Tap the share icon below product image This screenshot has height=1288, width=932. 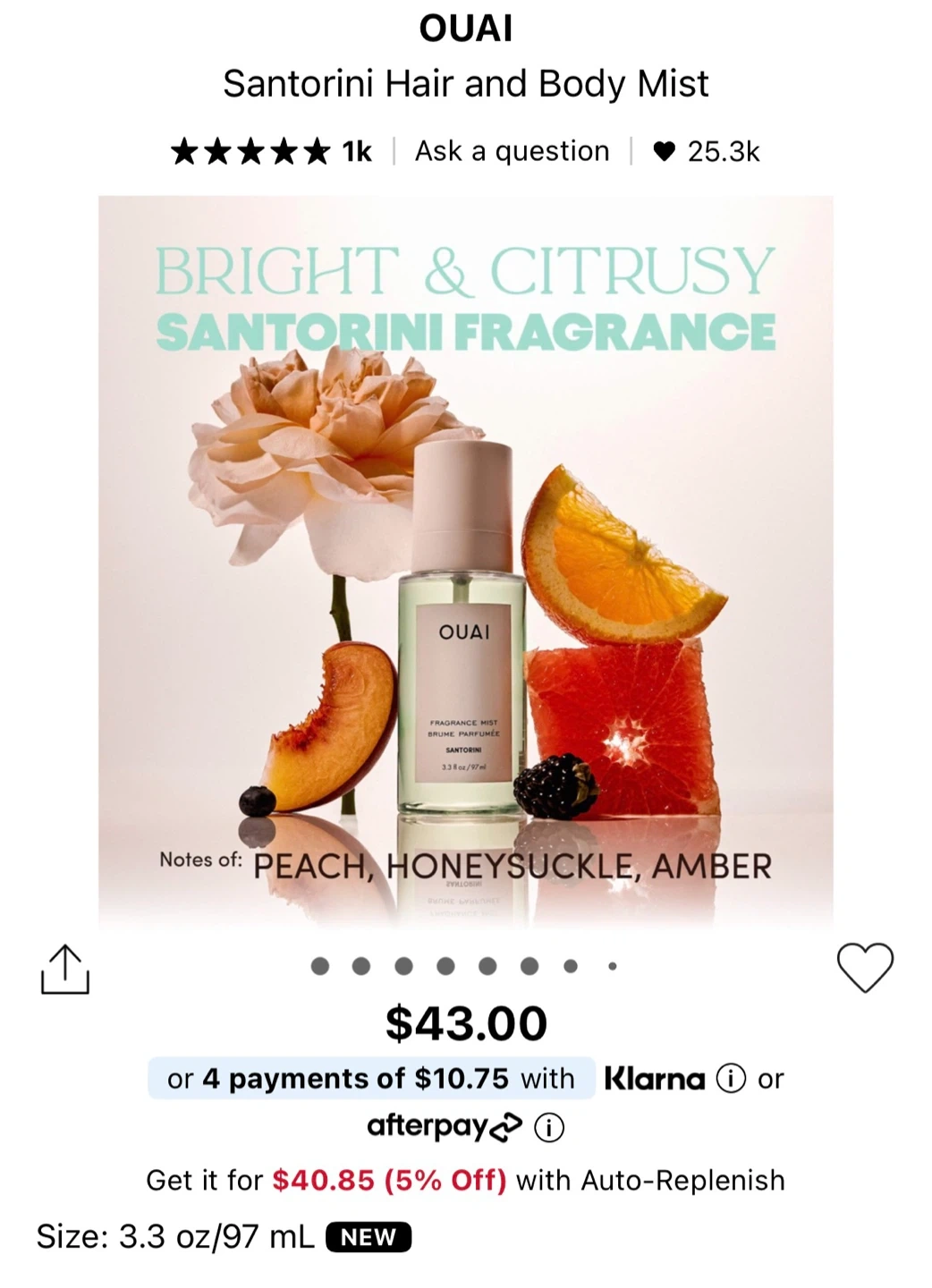coord(65,968)
